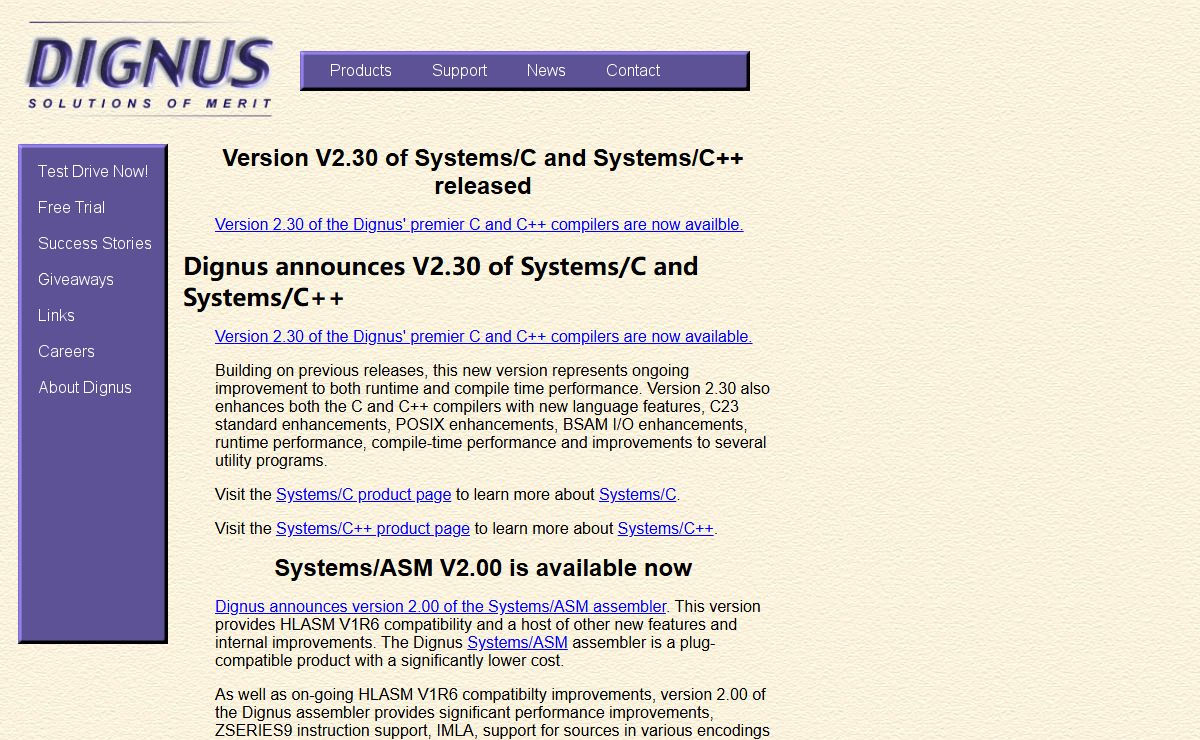
Task: Select Test Drive Now! in sidebar
Action: pyautogui.click(x=93, y=172)
